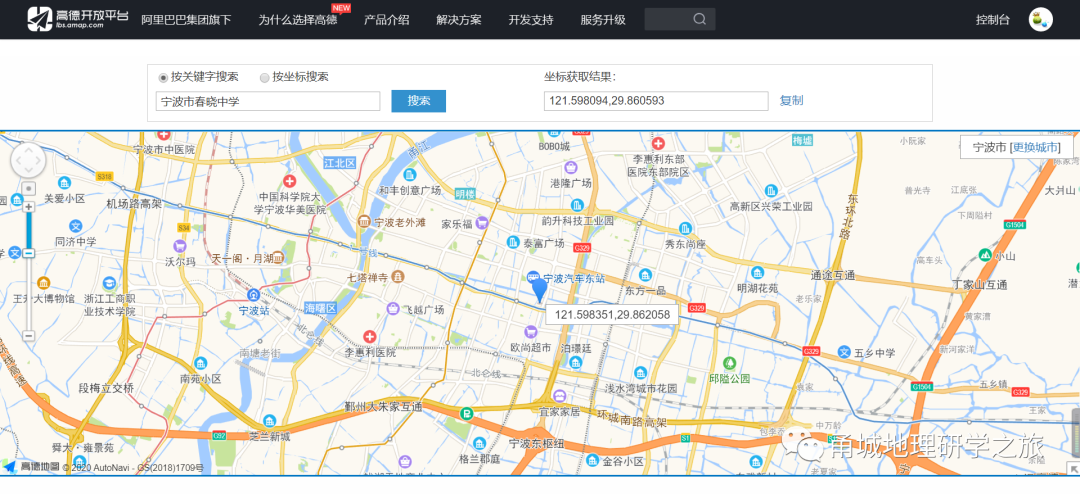
Task: Click the zoom slider handle
Action: point(29,253)
